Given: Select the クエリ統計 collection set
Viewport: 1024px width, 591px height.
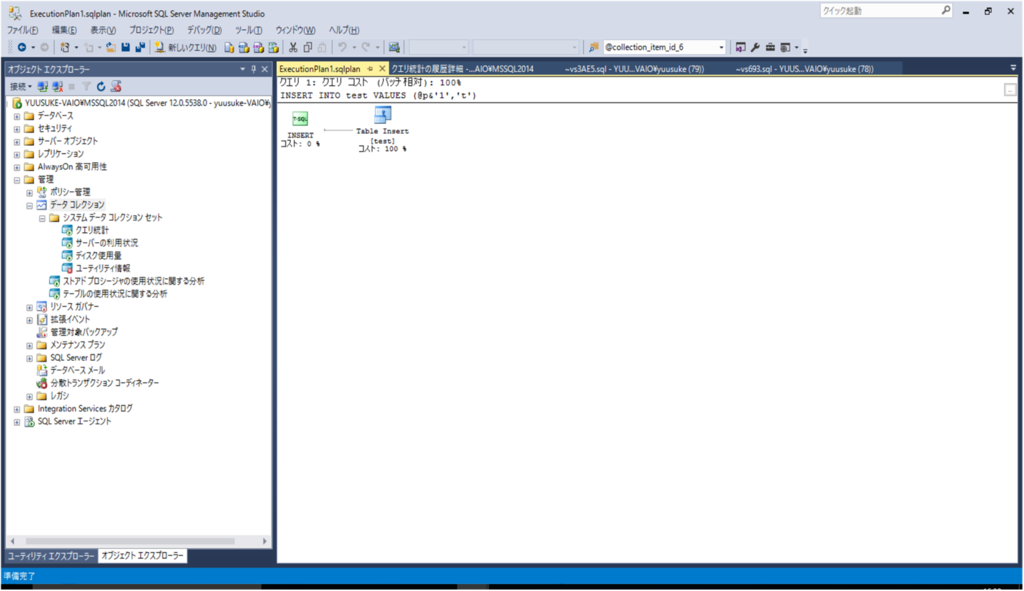Looking at the screenshot, I should [92, 230].
